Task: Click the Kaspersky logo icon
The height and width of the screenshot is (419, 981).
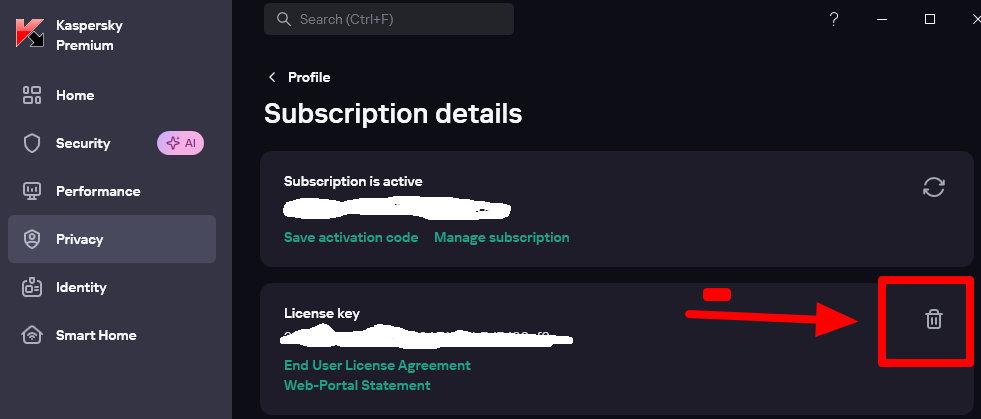Action: [x=30, y=33]
